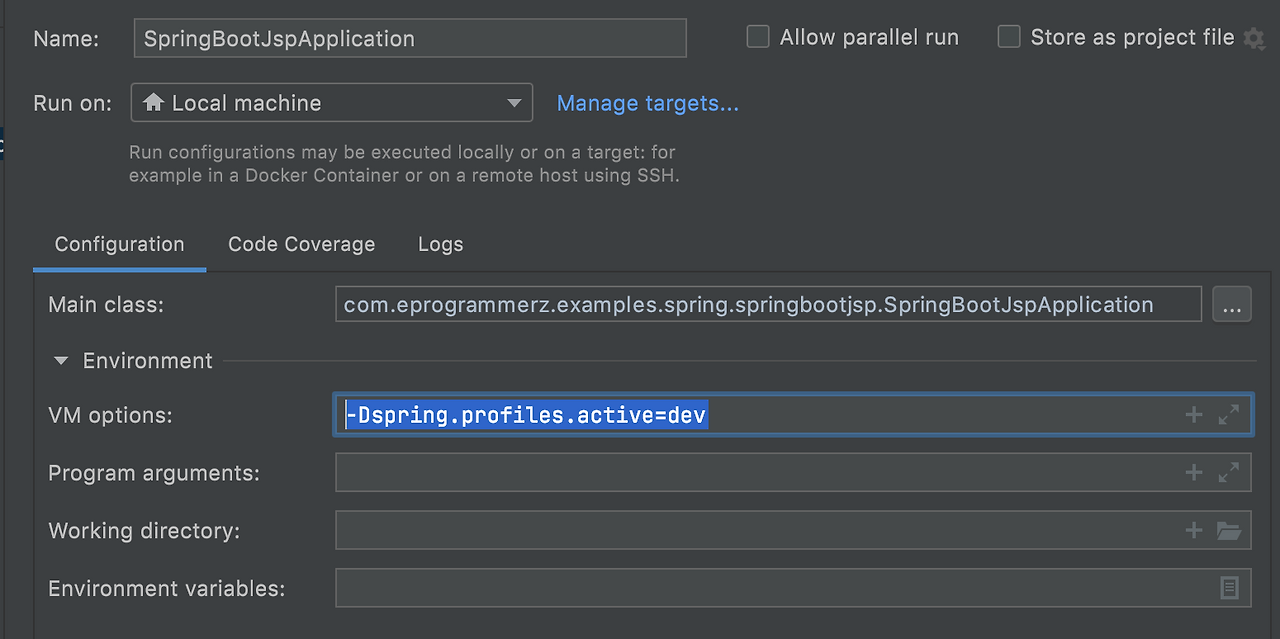
Task: Enable Allow parallel run
Action: (x=757, y=36)
